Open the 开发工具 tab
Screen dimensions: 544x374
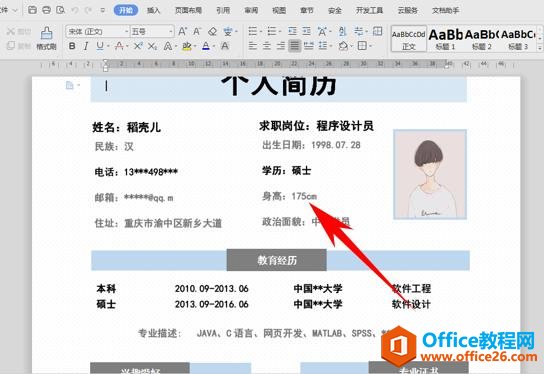tap(369, 10)
